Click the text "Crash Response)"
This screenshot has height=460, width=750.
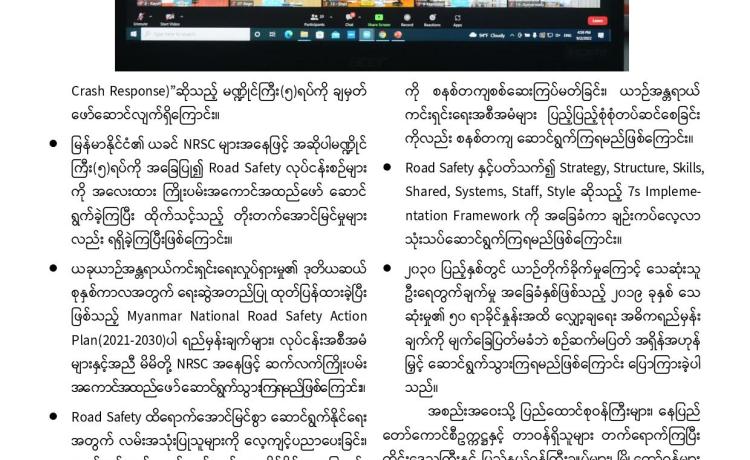click(120, 91)
